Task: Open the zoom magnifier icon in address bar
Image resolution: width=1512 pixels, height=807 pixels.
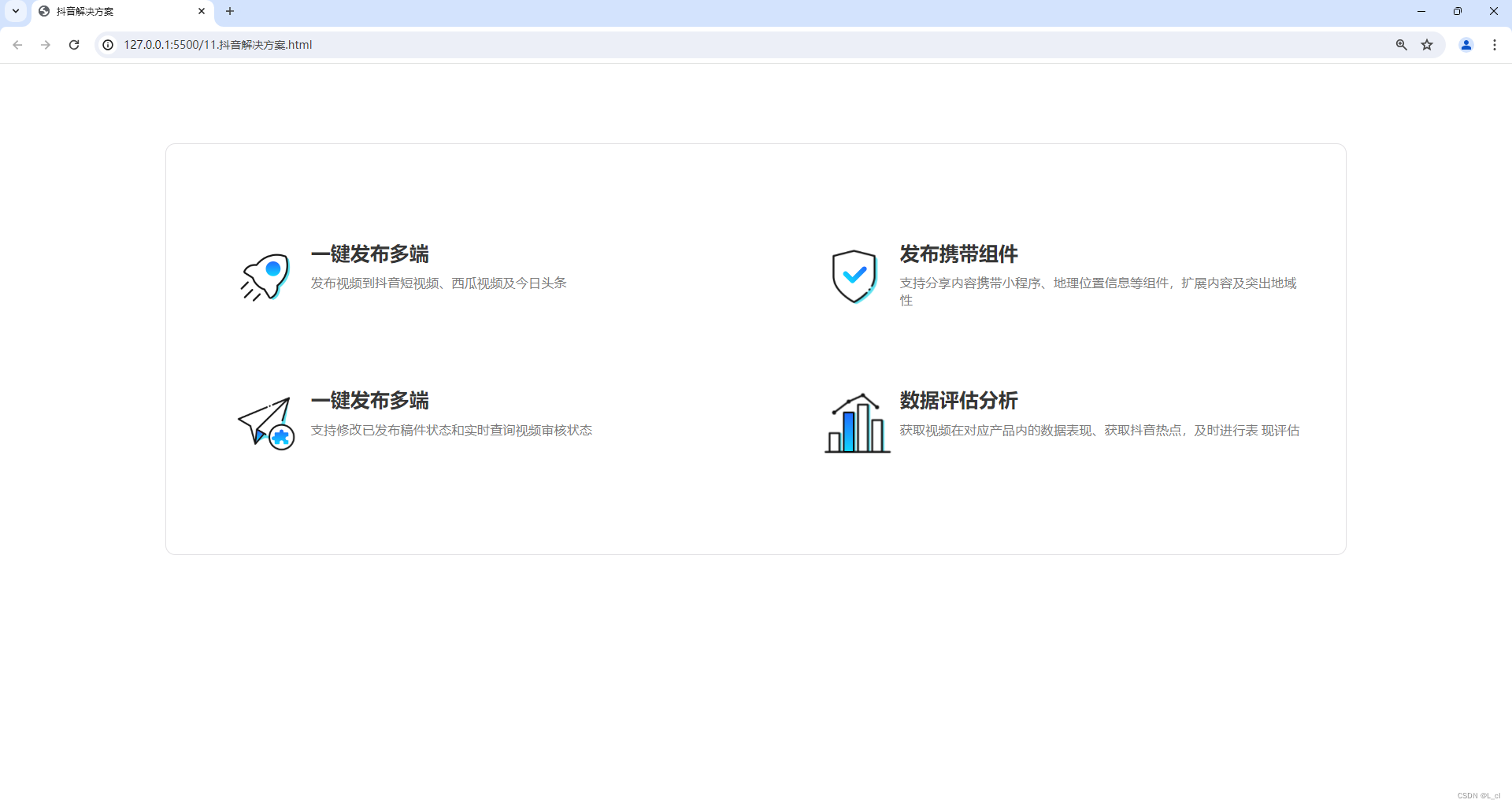Action: pos(1402,45)
